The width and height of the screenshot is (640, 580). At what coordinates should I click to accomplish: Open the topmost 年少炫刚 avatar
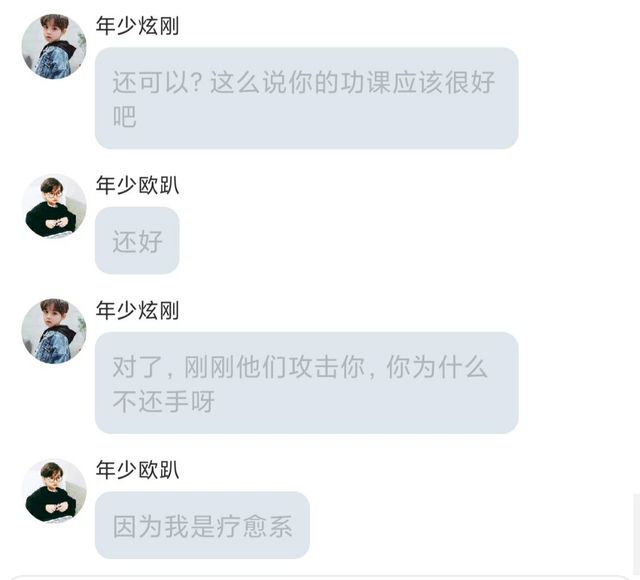coord(54,47)
